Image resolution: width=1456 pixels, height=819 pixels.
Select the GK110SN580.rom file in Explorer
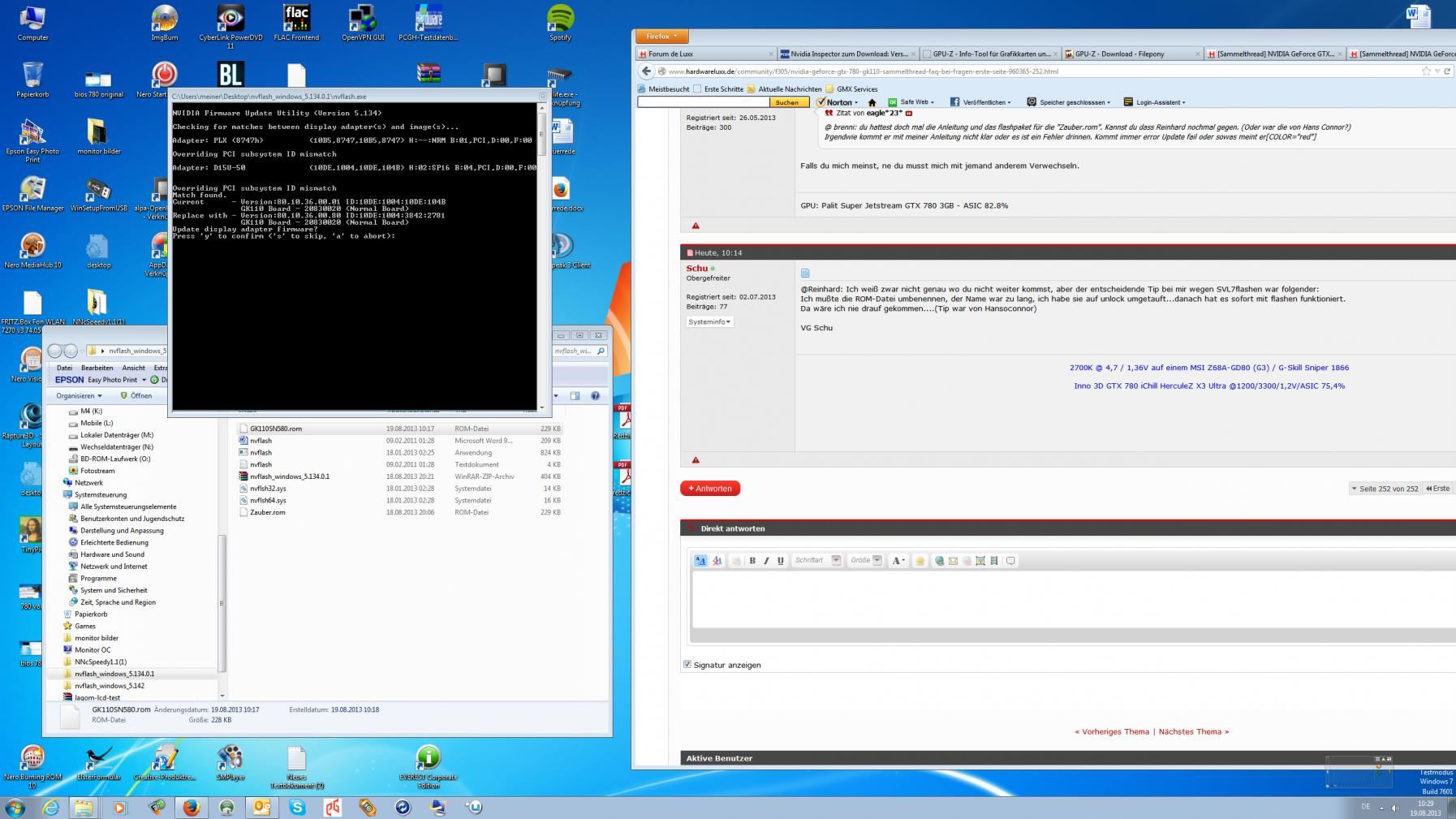click(x=400, y=429)
